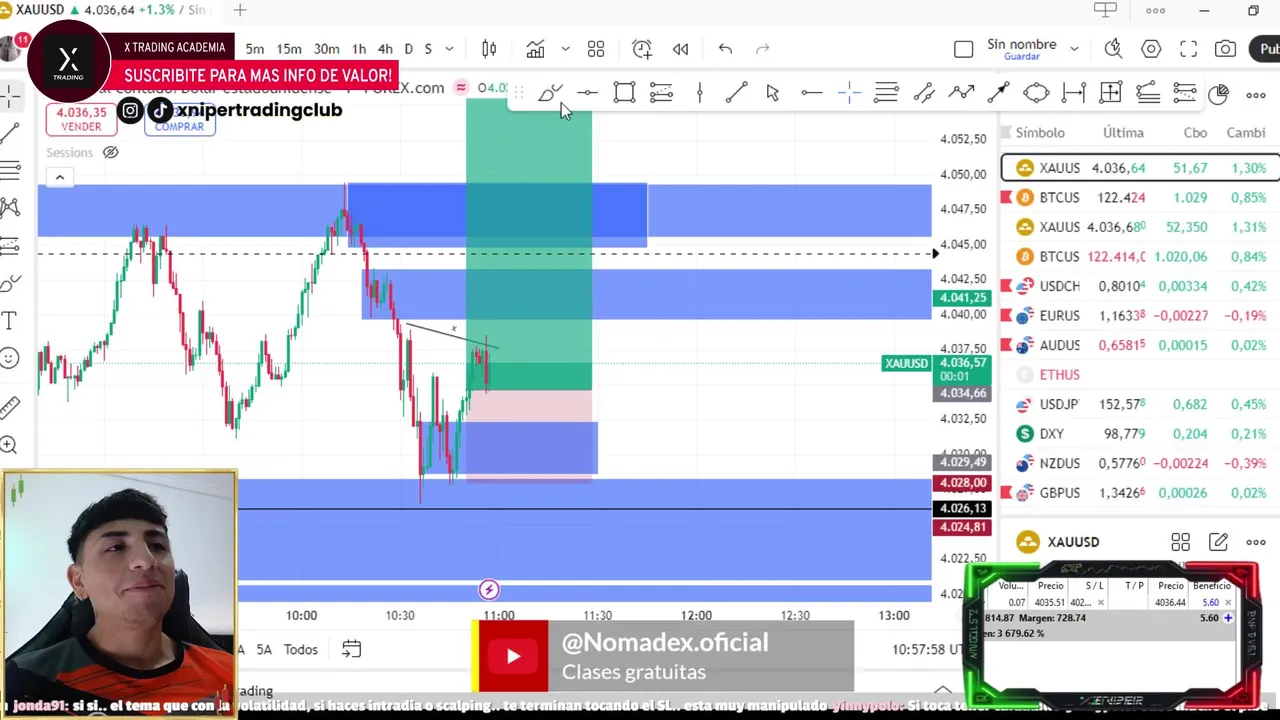Open the indicators dropdown chevron
Screen dimensions: 1280x720
tap(565, 49)
